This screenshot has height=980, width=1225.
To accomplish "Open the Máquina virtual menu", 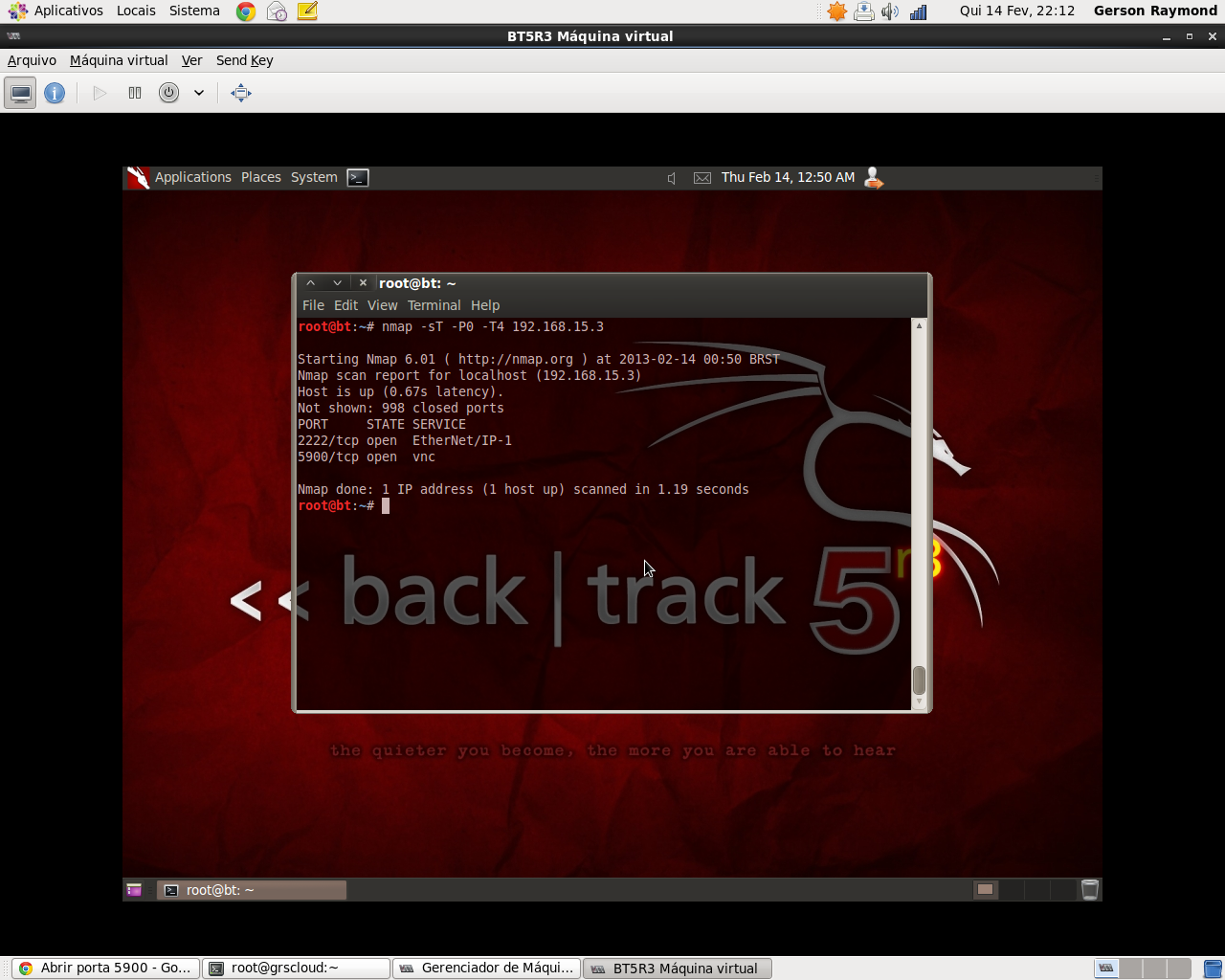I will coord(119,60).
